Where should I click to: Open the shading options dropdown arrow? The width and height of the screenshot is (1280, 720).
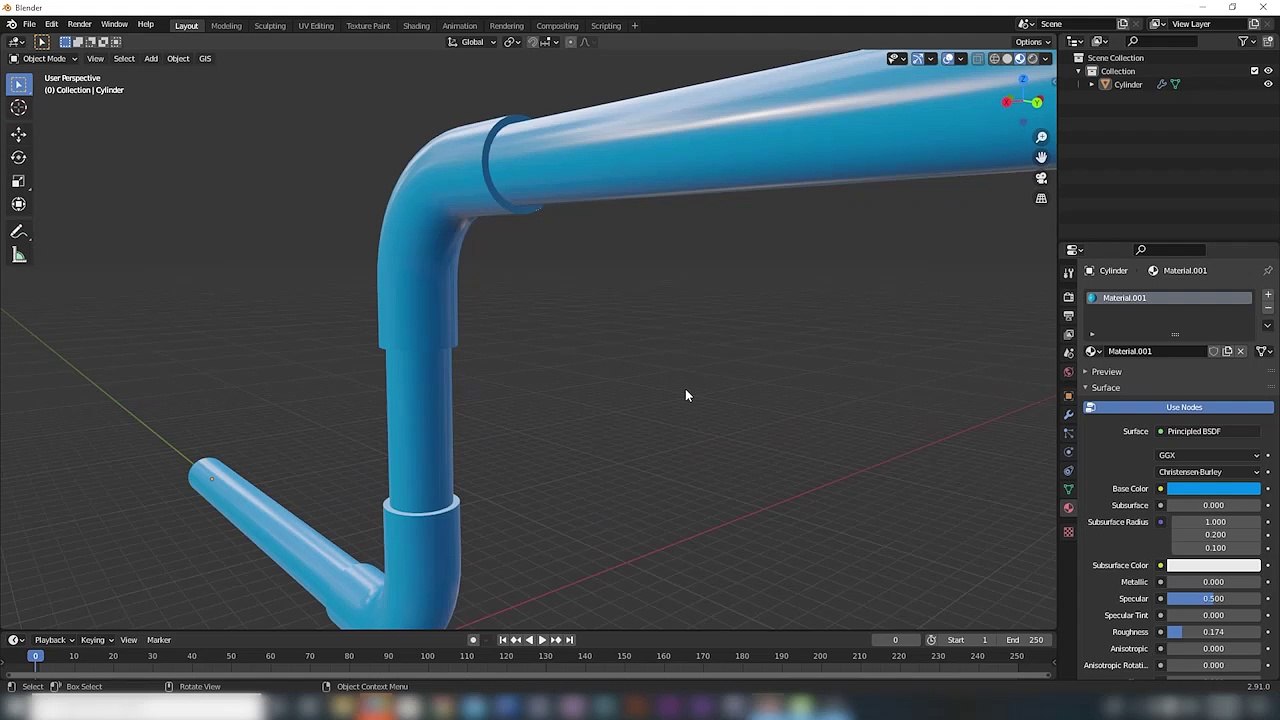click(x=1046, y=59)
